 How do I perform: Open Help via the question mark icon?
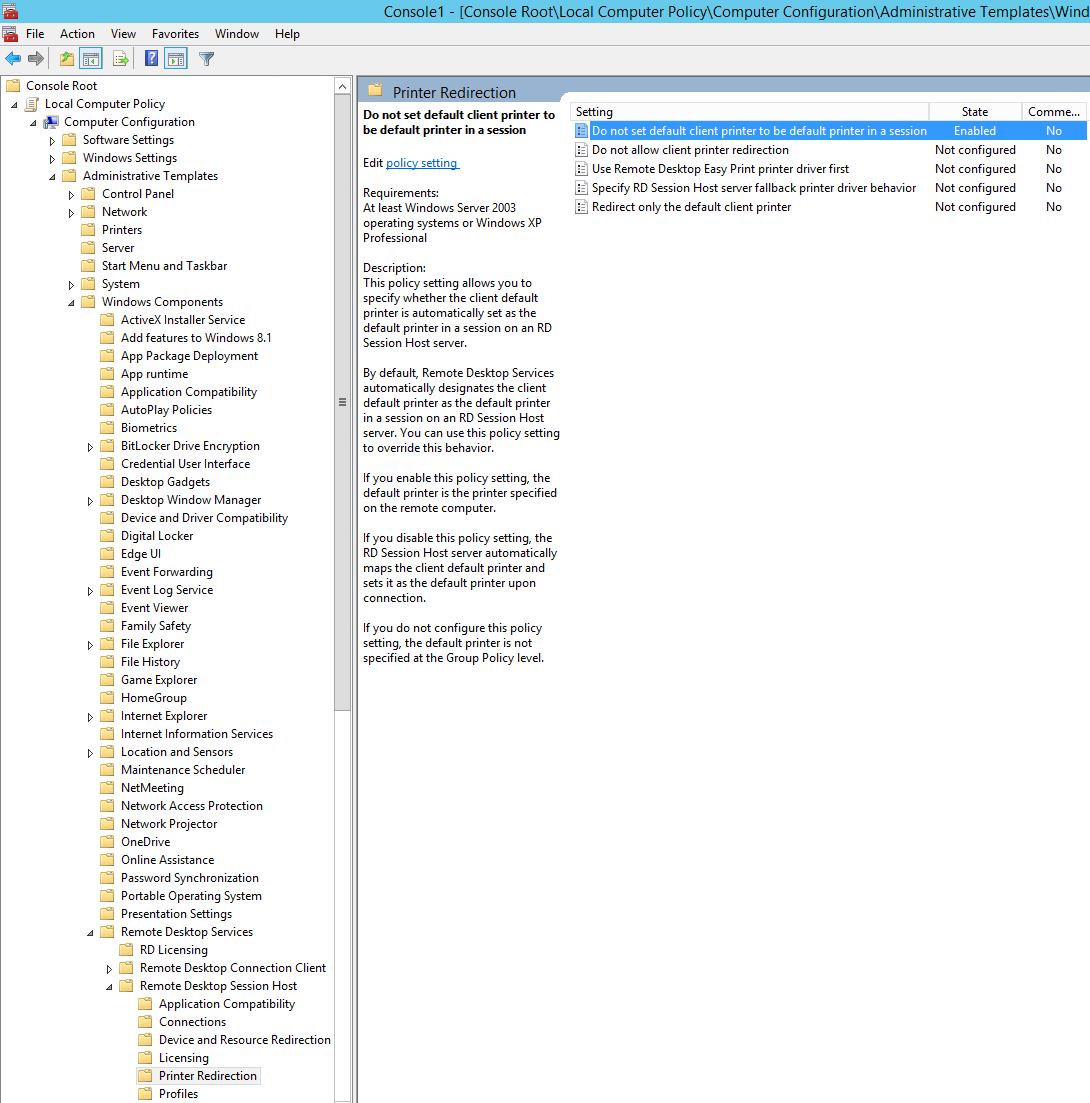[151, 59]
